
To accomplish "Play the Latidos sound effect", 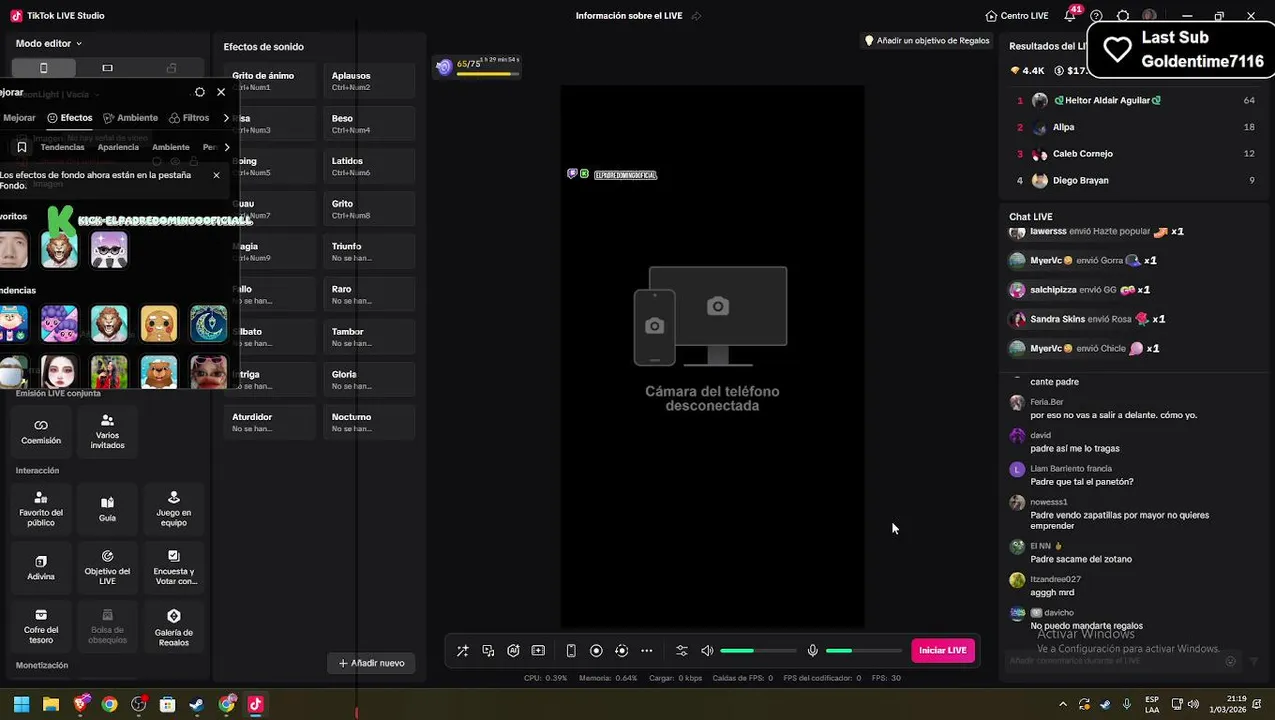I will pyautogui.click(x=369, y=166).
